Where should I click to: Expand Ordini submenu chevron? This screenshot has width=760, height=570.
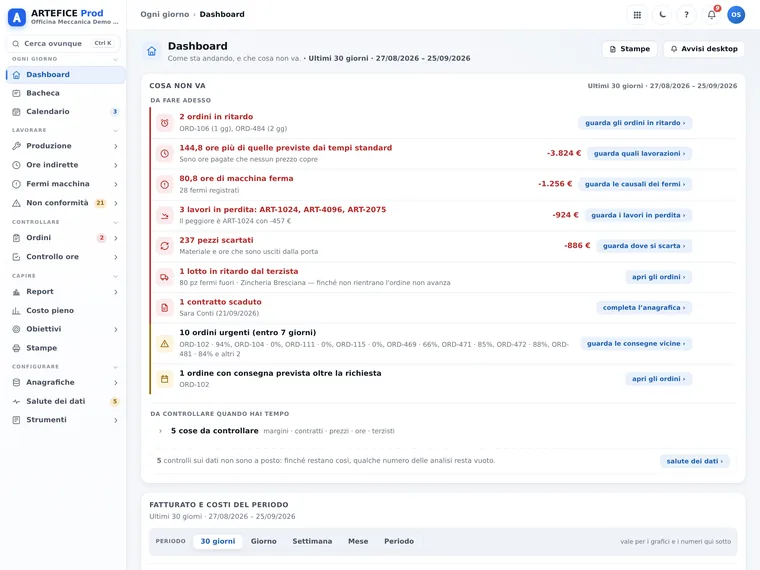pyautogui.click(x=116, y=238)
